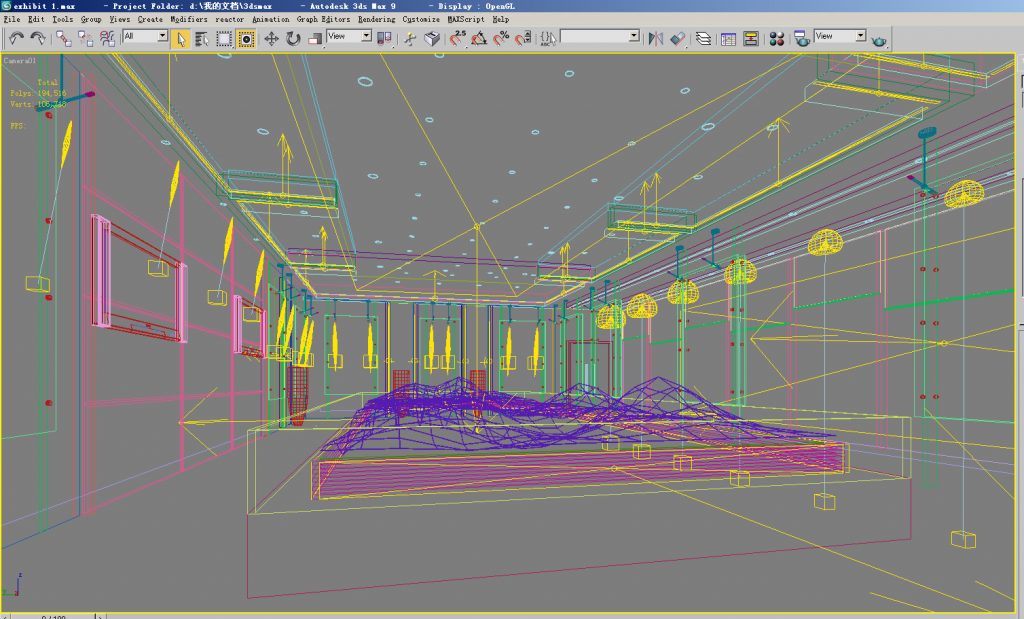This screenshot has width=1024, height=619.
Task: Toggle the Window/Crossing selection mode
Action: point(246,38)
